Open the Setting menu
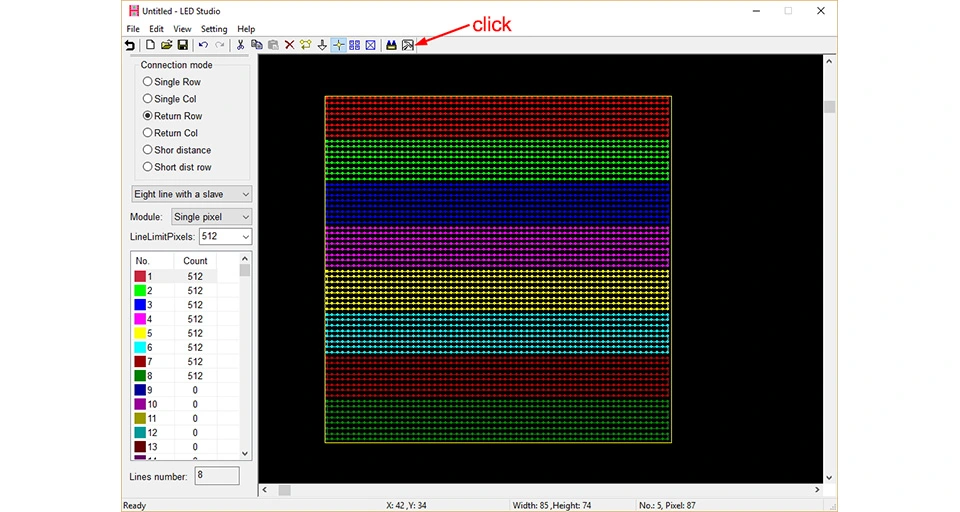The image size is (960, 512). tap(214, 29)
